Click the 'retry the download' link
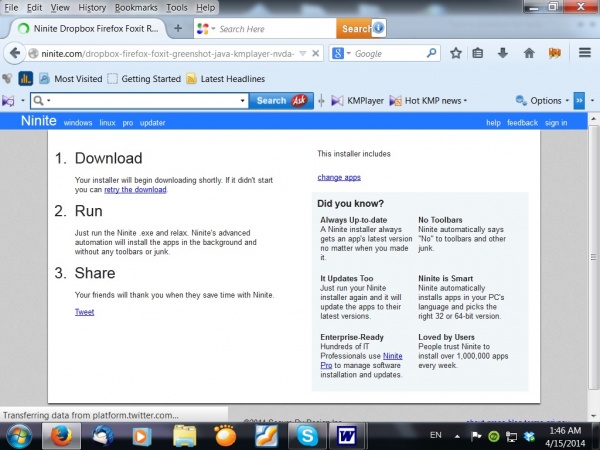The image size is (600, 450). [x=135, y=189]
